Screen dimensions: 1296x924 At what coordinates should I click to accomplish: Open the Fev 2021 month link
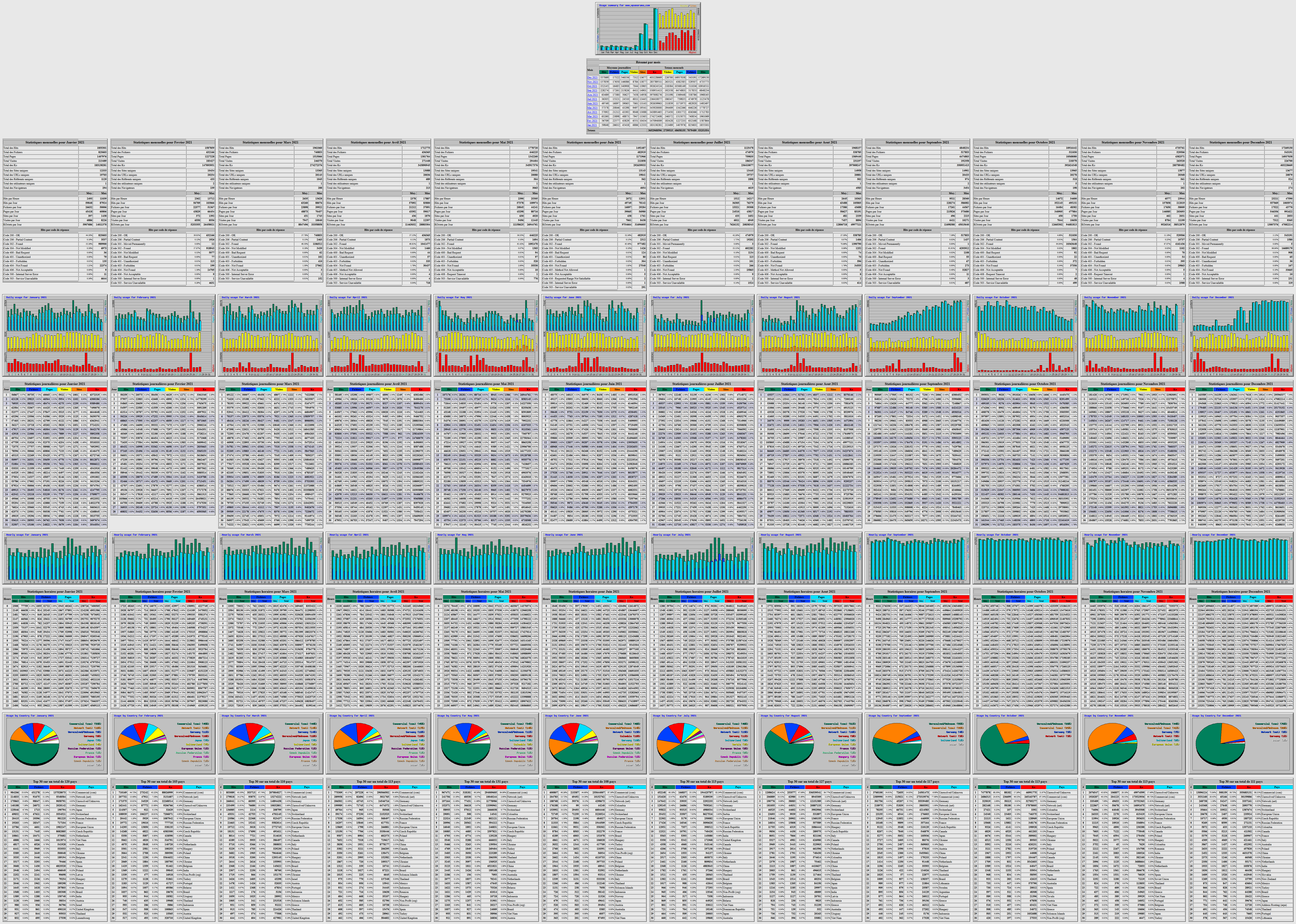tap(592, 121)
